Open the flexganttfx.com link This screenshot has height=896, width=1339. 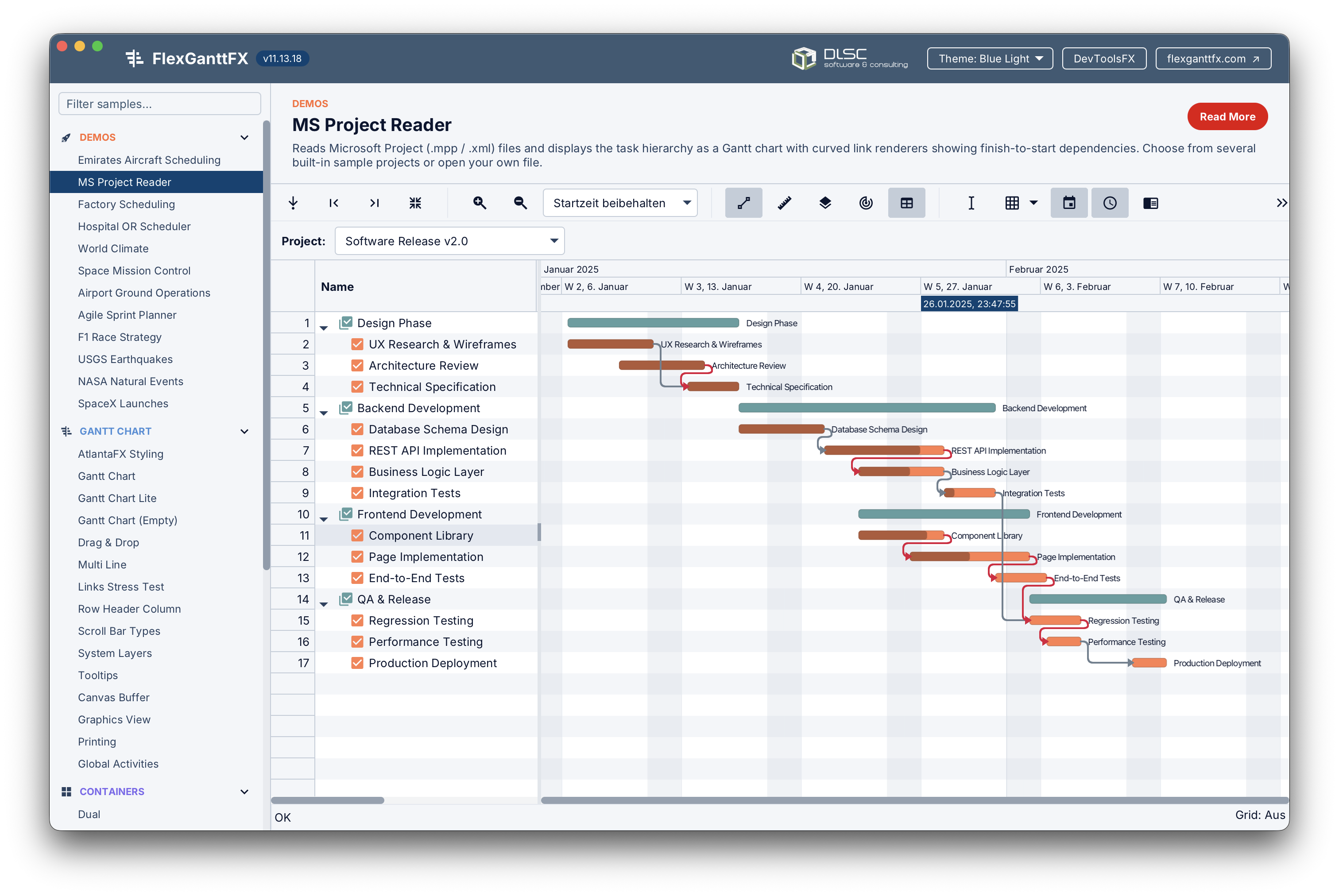[1213, 58]
